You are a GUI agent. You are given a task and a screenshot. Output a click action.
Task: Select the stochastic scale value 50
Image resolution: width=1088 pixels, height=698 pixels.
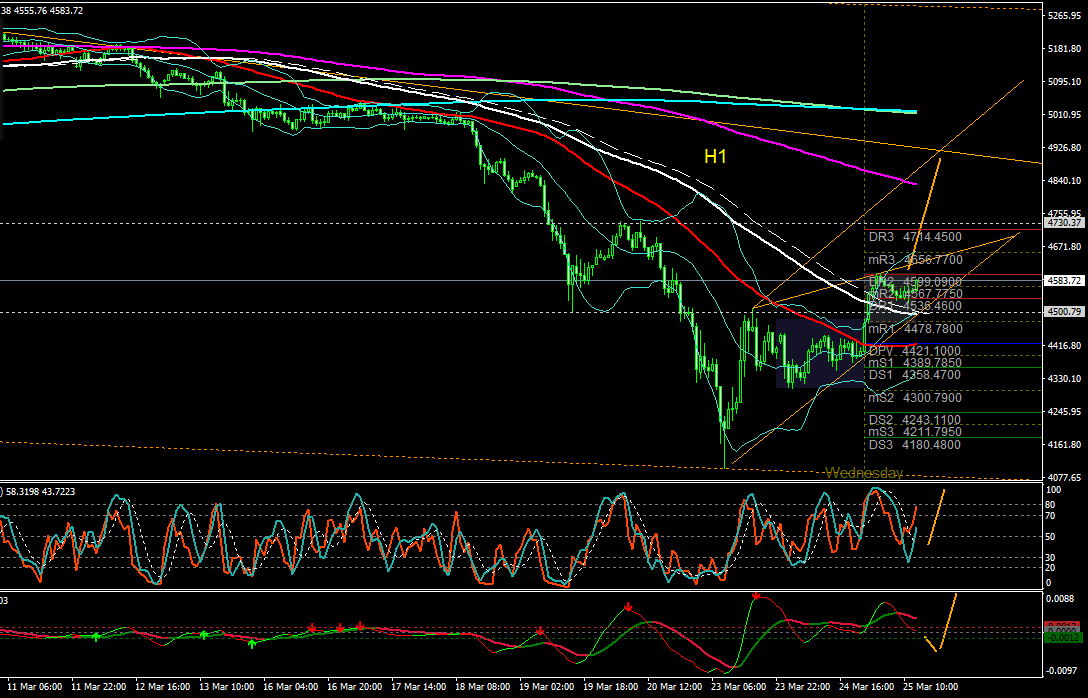pos(1050,536)
